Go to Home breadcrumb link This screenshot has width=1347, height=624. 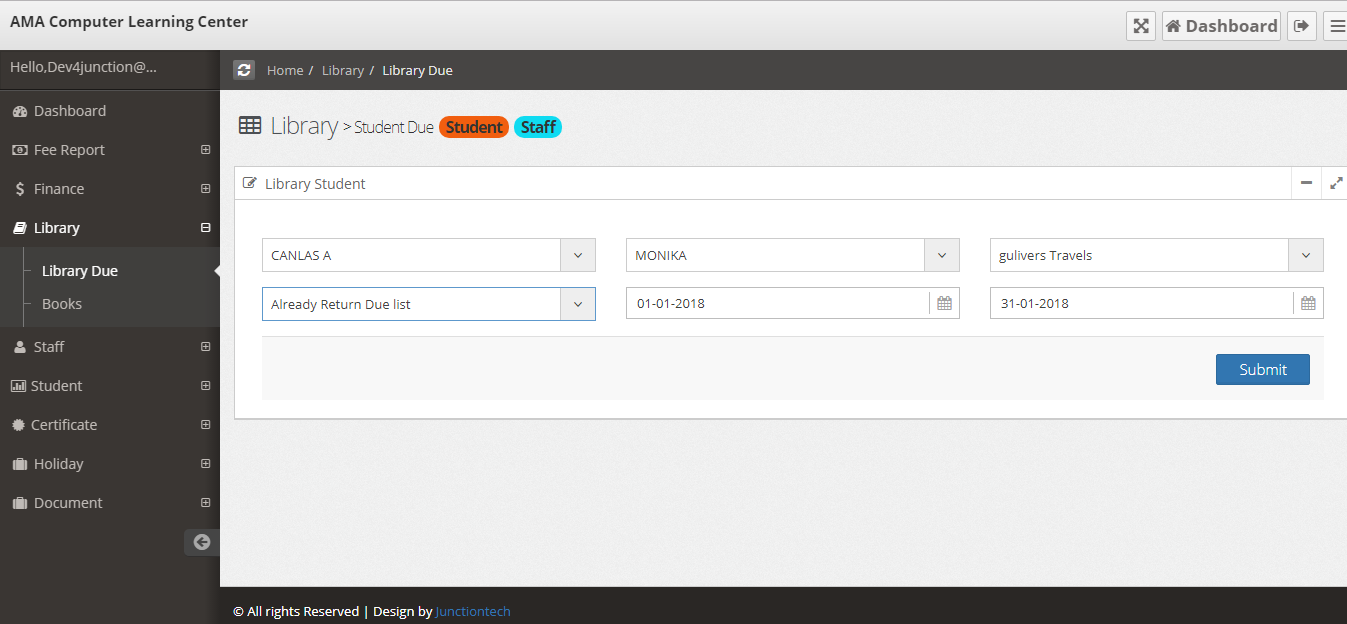coord(285,70)
